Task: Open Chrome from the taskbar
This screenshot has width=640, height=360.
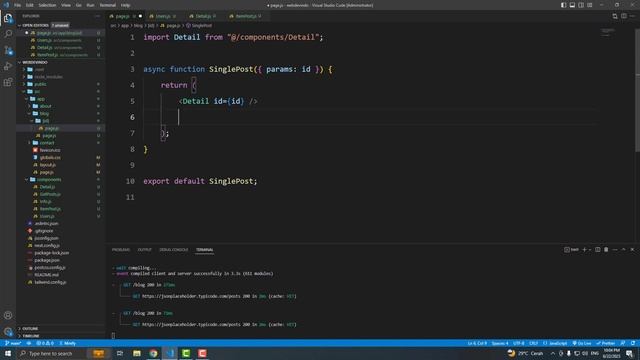Action: (153, 353)
